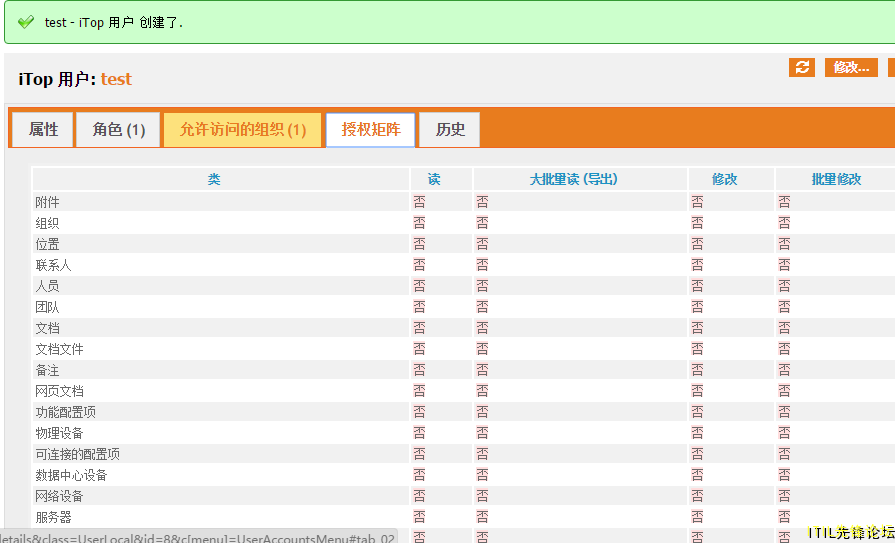Click the 物理设备 row label
The height and width of the screenshot is (543, 895).
59,433
